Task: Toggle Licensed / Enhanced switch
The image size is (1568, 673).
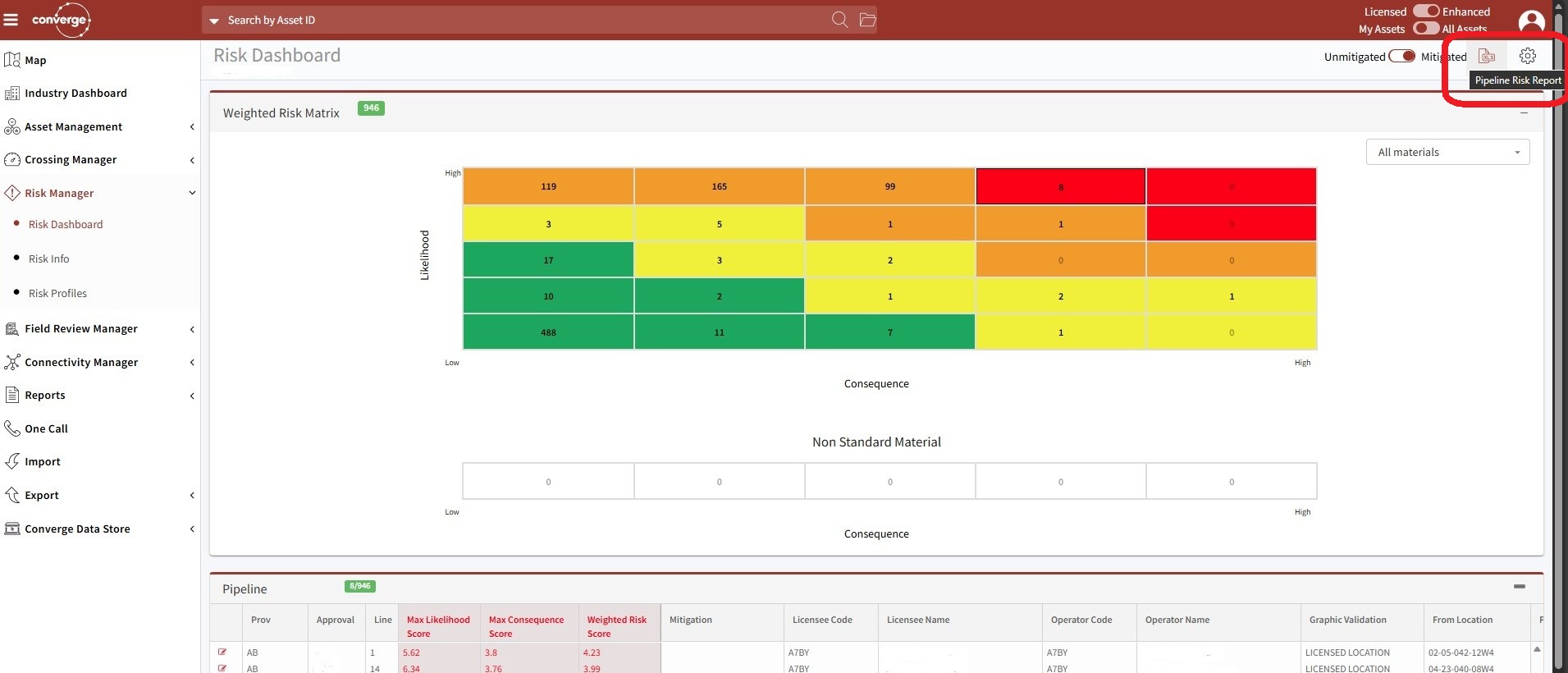Action: (x=1426, y=11)
